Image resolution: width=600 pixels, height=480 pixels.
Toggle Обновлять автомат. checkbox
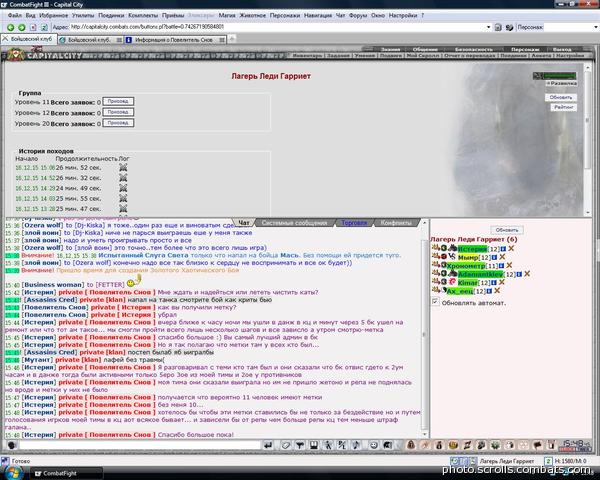pyautogui.click(x=435, y=302)
